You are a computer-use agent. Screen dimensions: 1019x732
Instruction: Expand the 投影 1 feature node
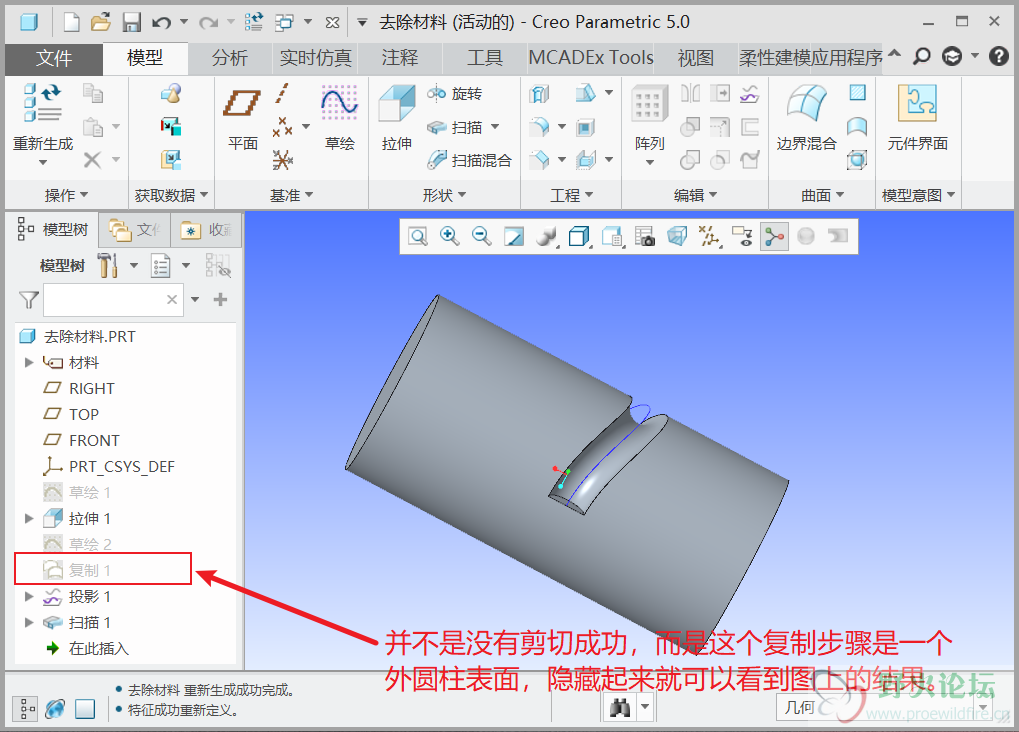click(29, 596)
